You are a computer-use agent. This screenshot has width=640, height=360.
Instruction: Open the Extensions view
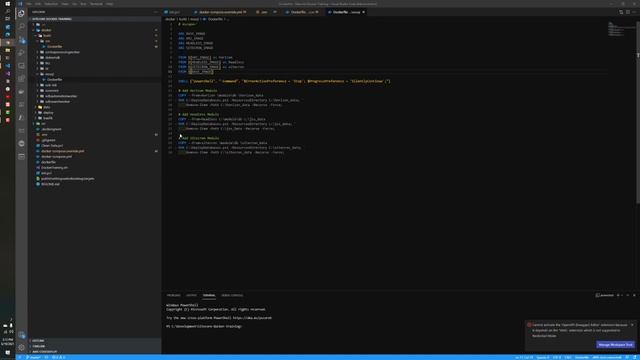tap(21, 79)
